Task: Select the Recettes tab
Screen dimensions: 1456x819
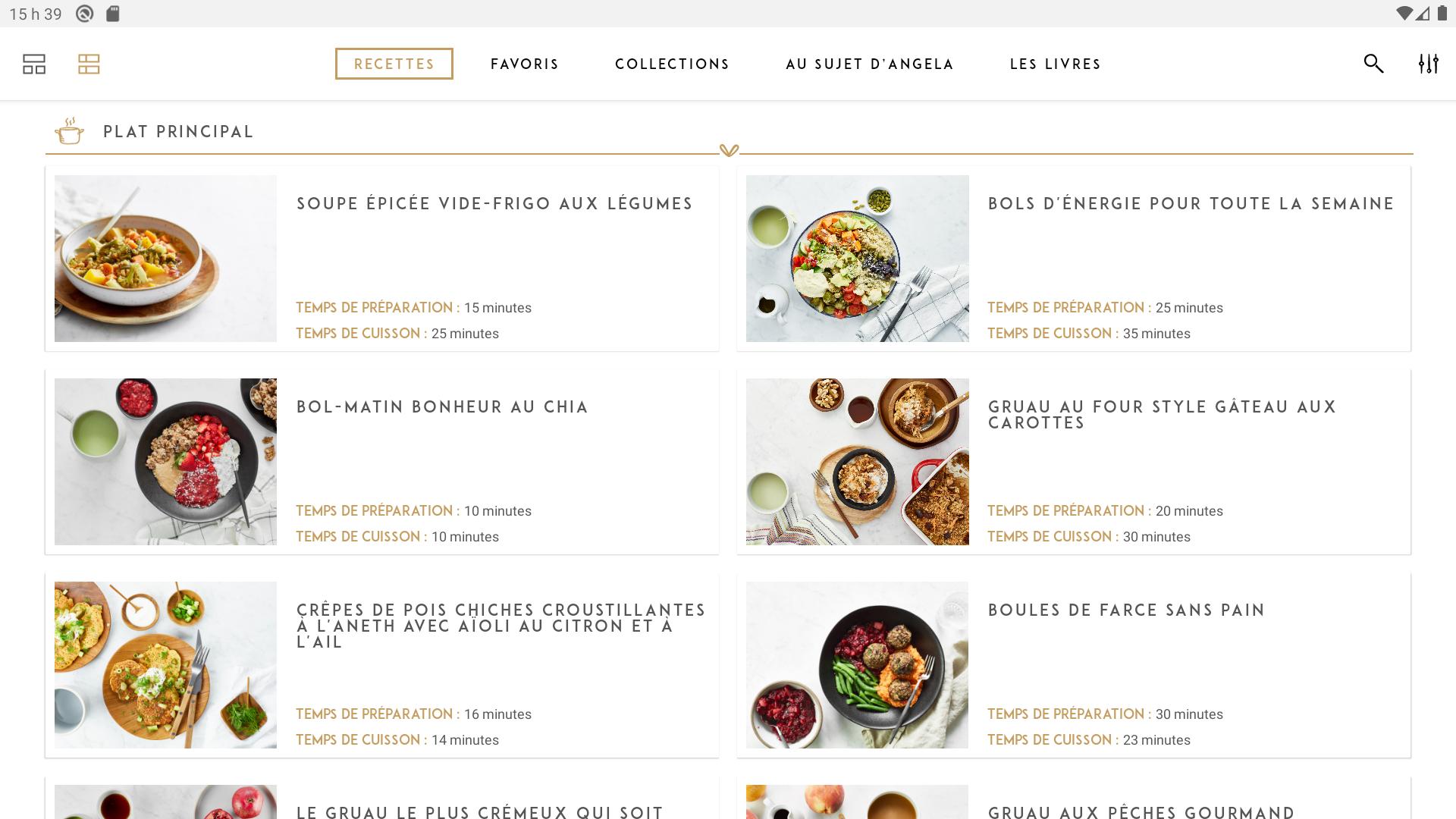Action: coord(394,64)
